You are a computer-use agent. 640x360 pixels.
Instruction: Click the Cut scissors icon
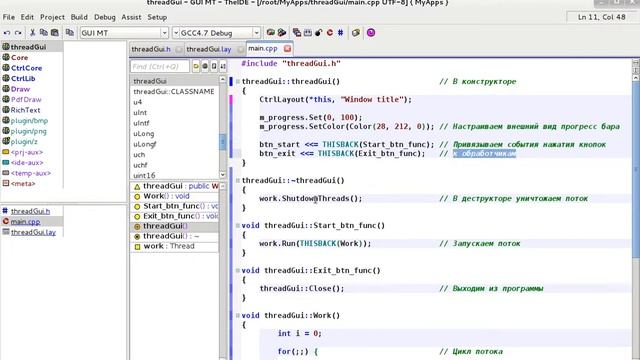pos(33,33)
